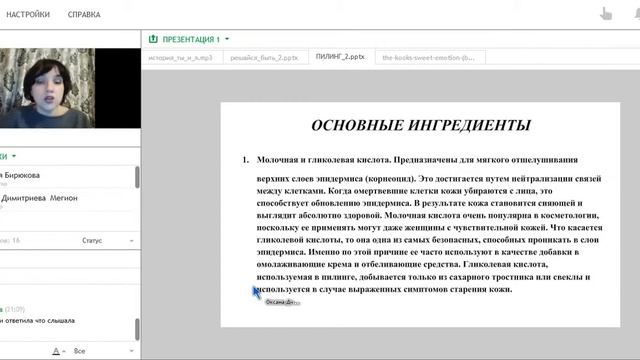Switch to the the-kooks-sweet-emotion tab
The height and width of the screenshot is (360, 640).
[429, 58]
